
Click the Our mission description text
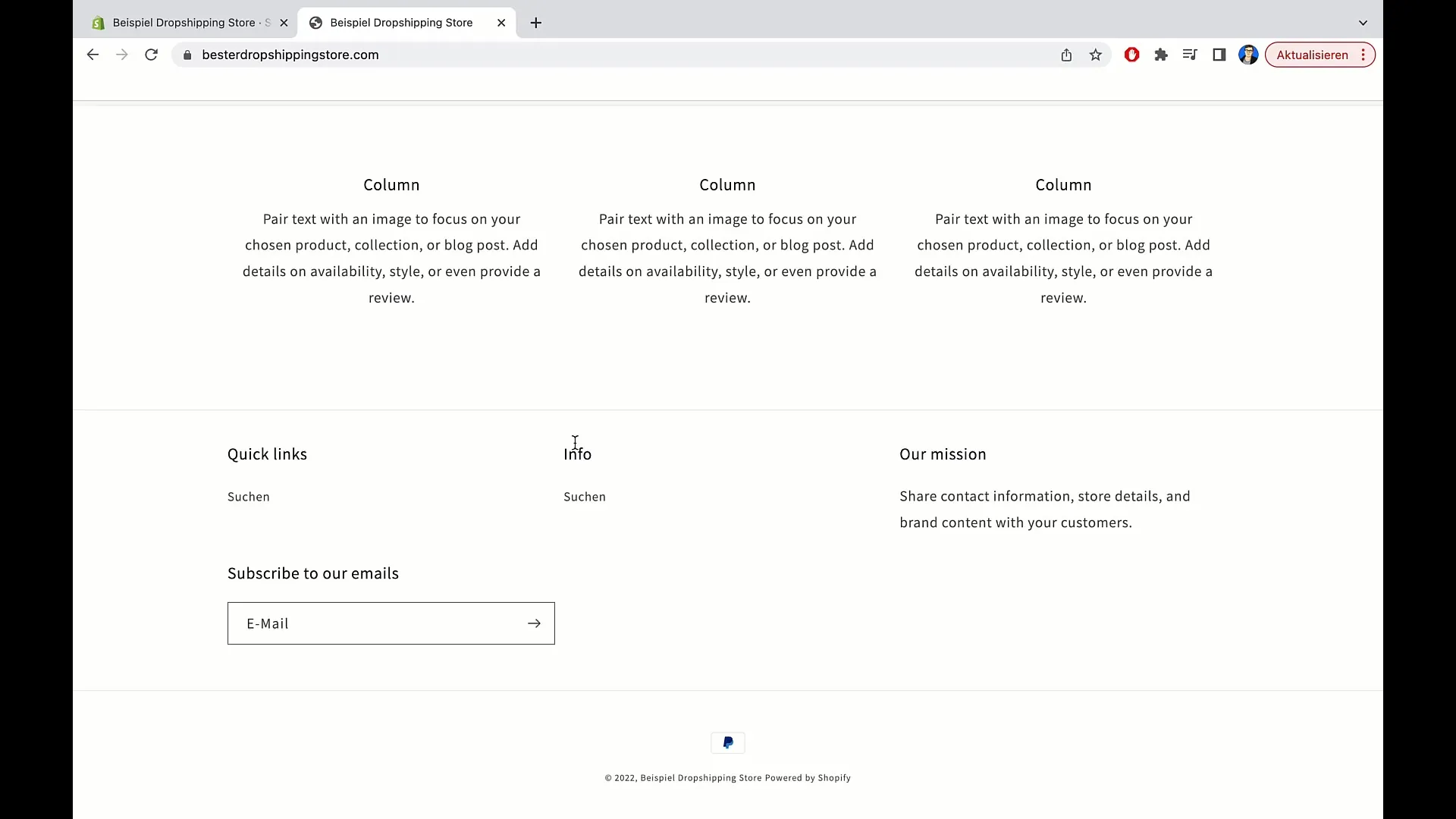tap(1045, 510)
